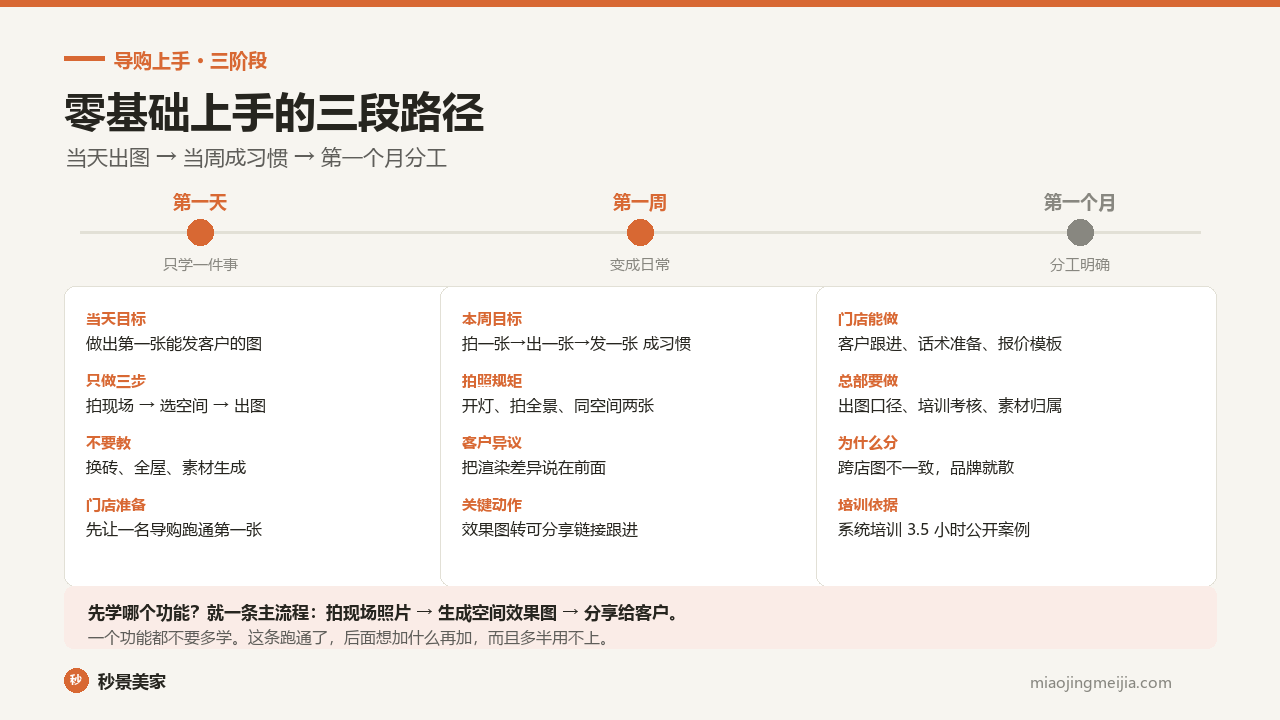Image resolution: width=1280 pixels, height=720 pixels.
Task: Click the 不要教 heading
Action: pos(109,443)
